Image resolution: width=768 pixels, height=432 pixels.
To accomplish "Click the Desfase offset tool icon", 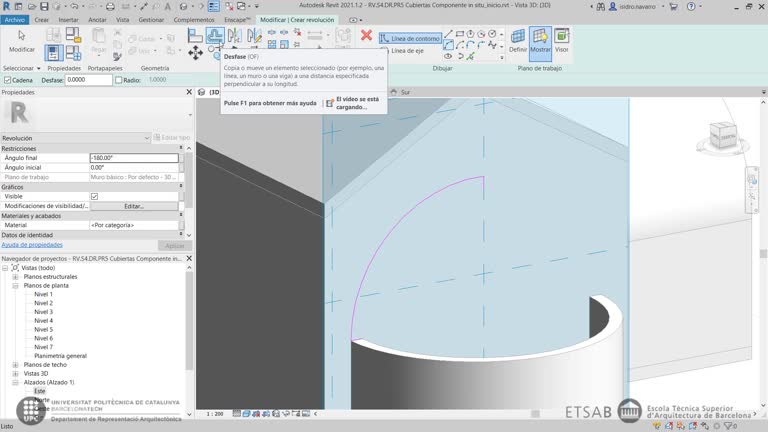I will (214, 36).
